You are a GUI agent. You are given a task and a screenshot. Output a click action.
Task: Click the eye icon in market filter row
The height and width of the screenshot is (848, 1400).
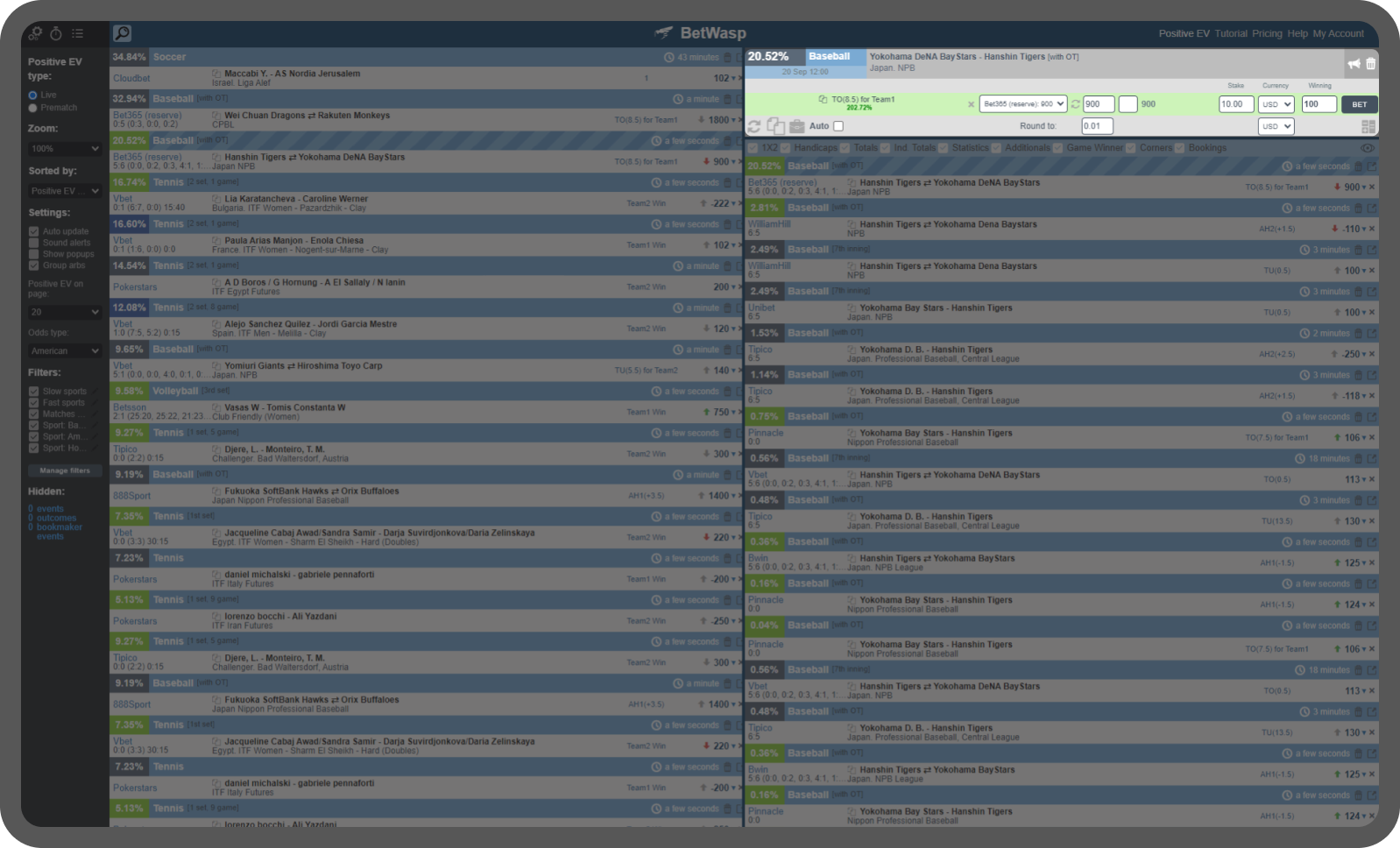[1368, 148]
